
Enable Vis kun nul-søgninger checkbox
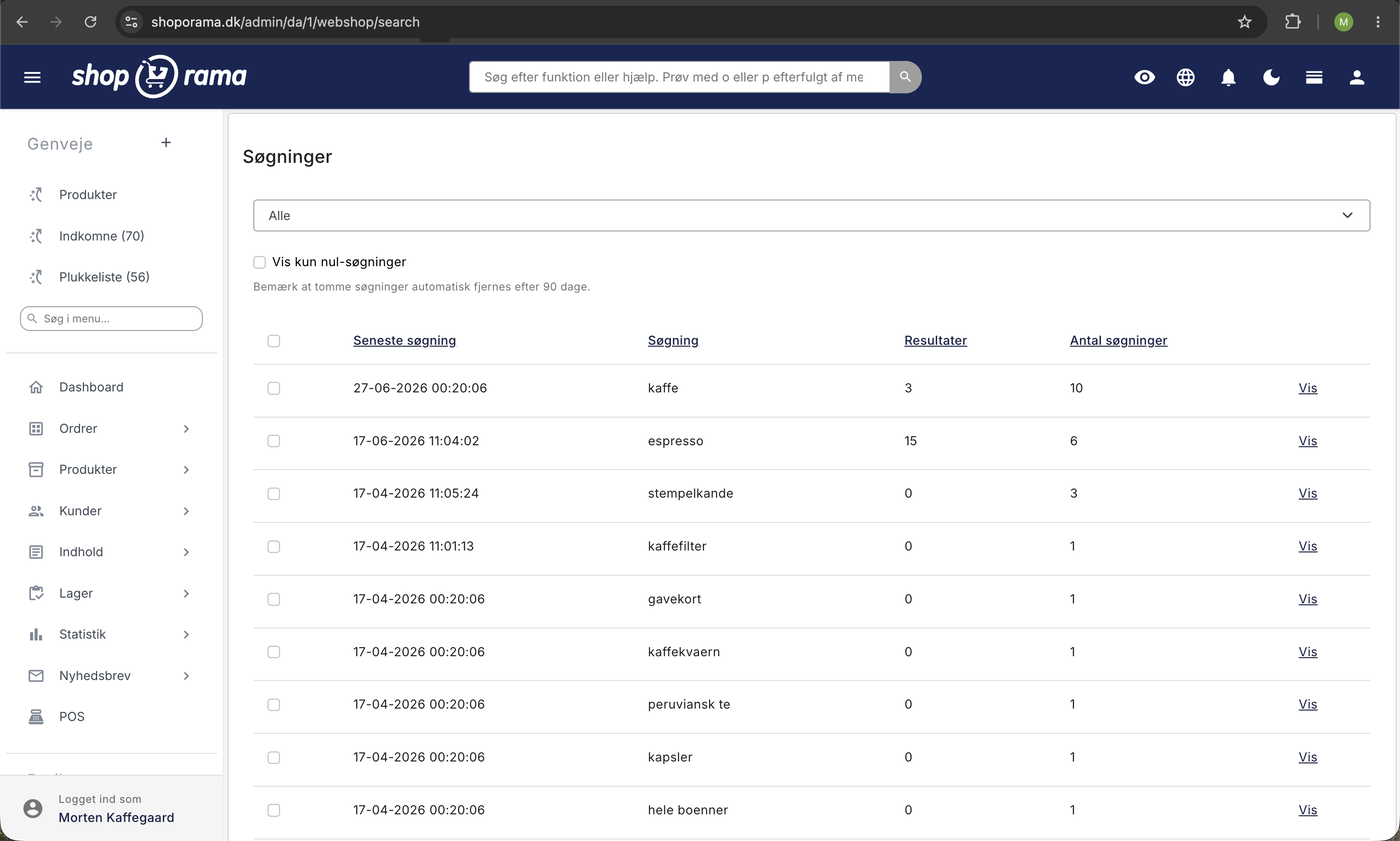pos(259,262)
